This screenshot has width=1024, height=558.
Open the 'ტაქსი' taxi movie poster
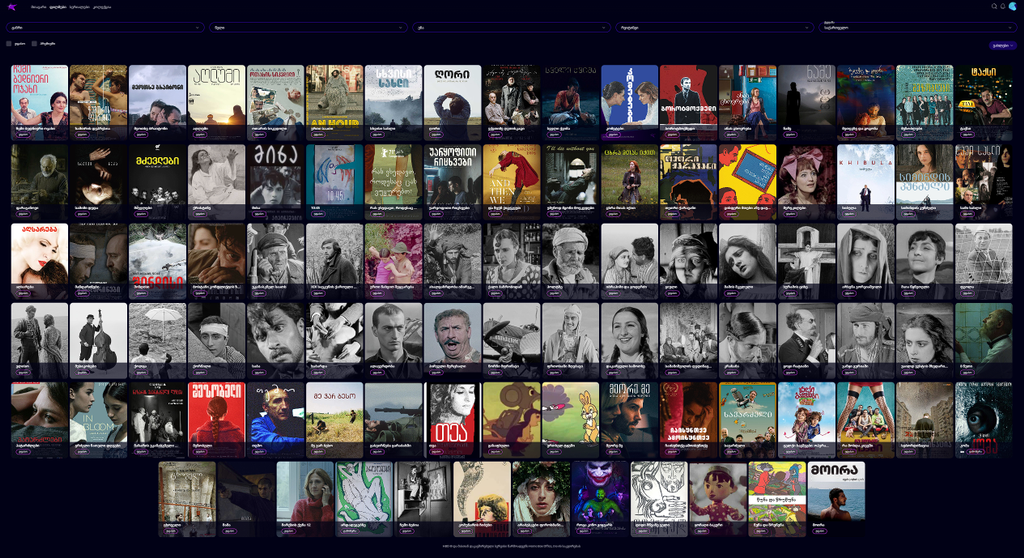coord(984,102)
